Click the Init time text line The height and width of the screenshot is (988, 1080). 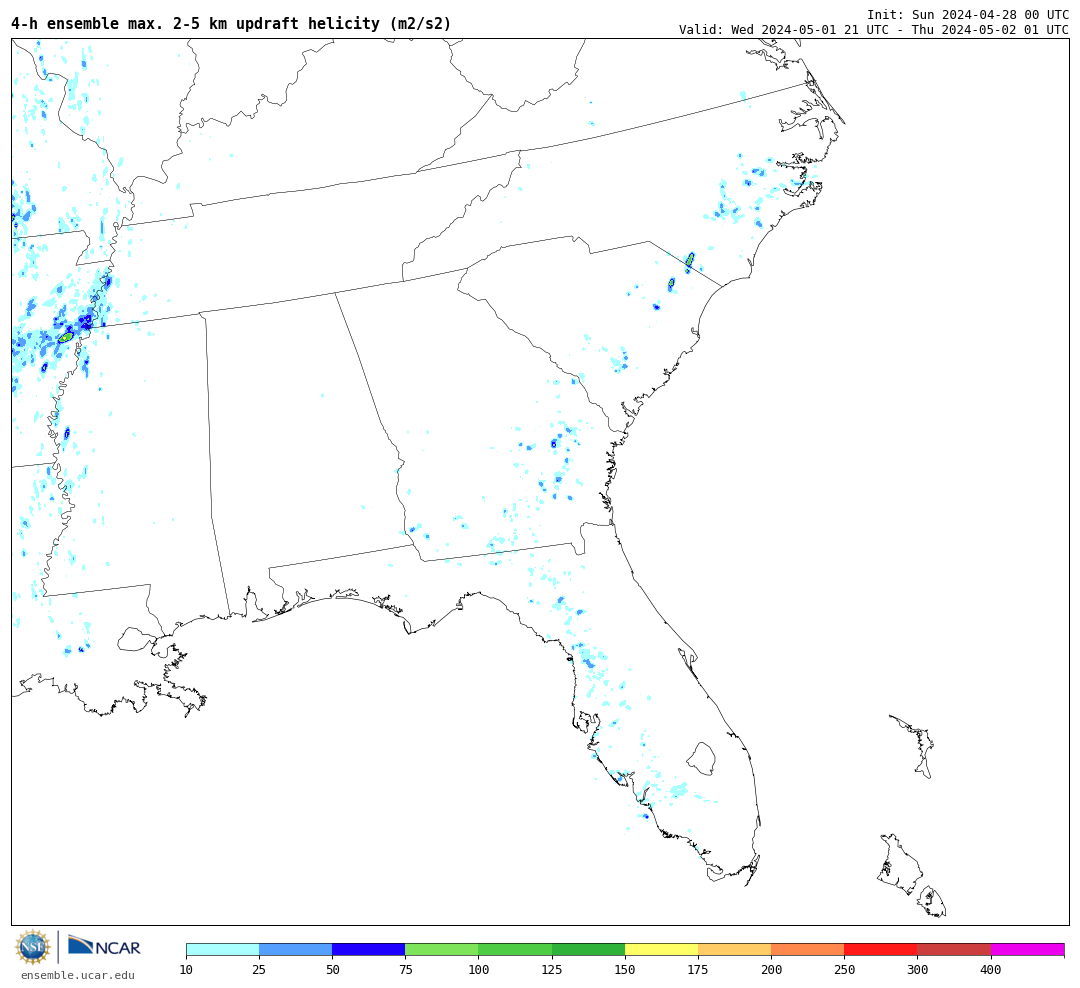click(968, 14)
